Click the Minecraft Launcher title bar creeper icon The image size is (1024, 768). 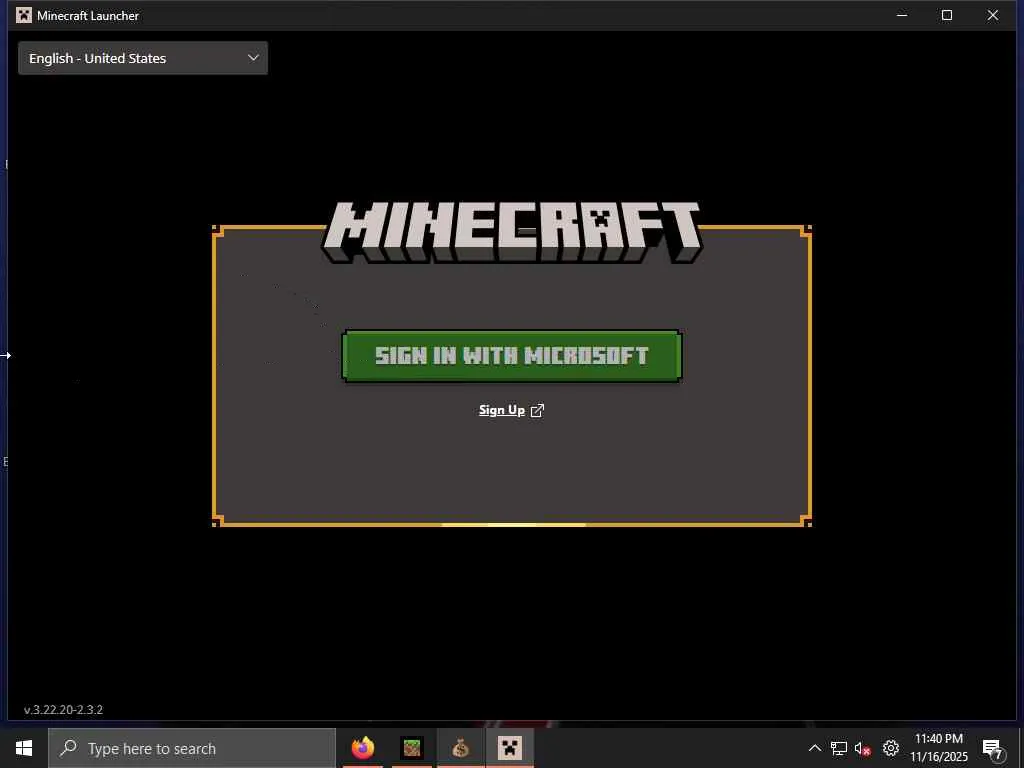click(x=24, y=15)
